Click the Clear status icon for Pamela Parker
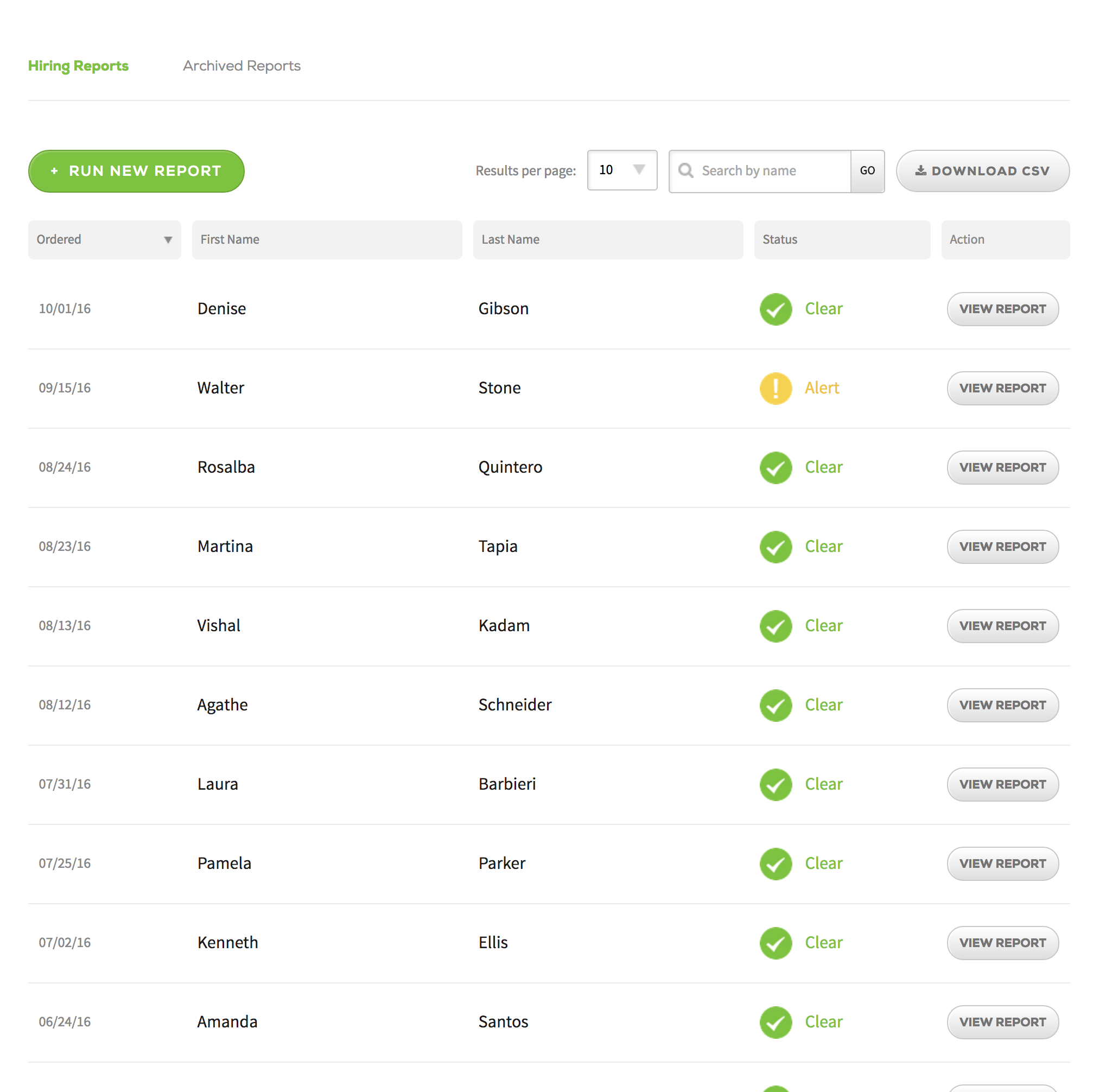The image size is (1093, 1092). pyautogui.click(x=776, y=864)
